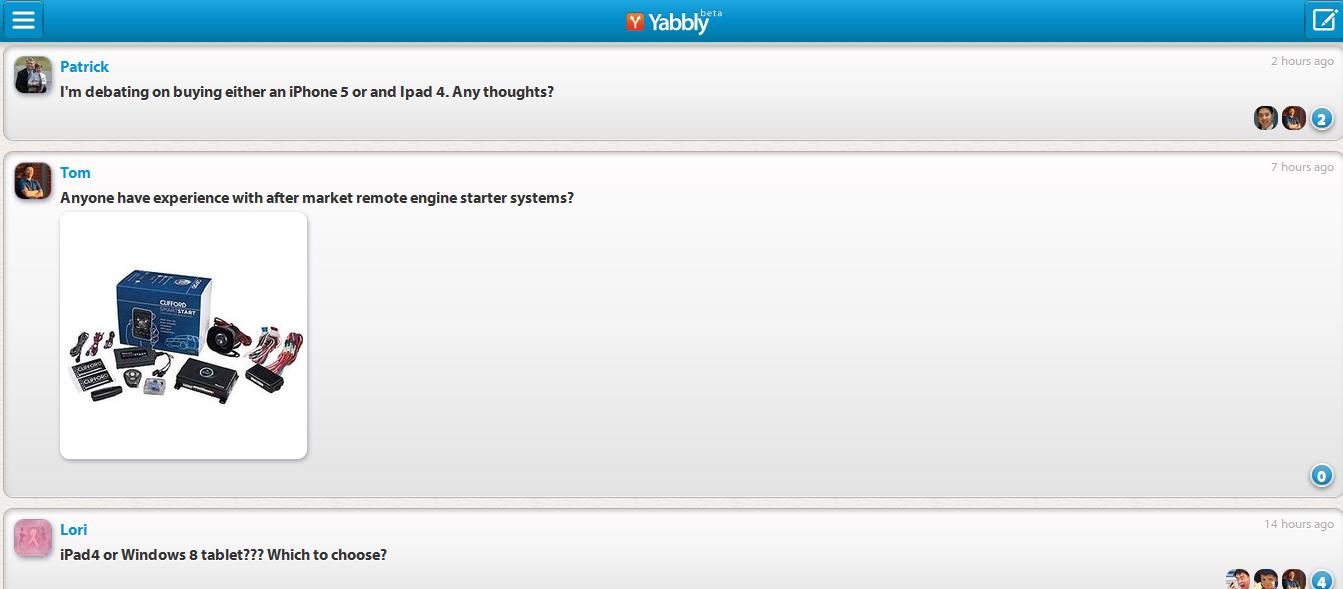Open Patrick's profile avatar
Screen dimensions: 1343x589
(x=33, y=75)
